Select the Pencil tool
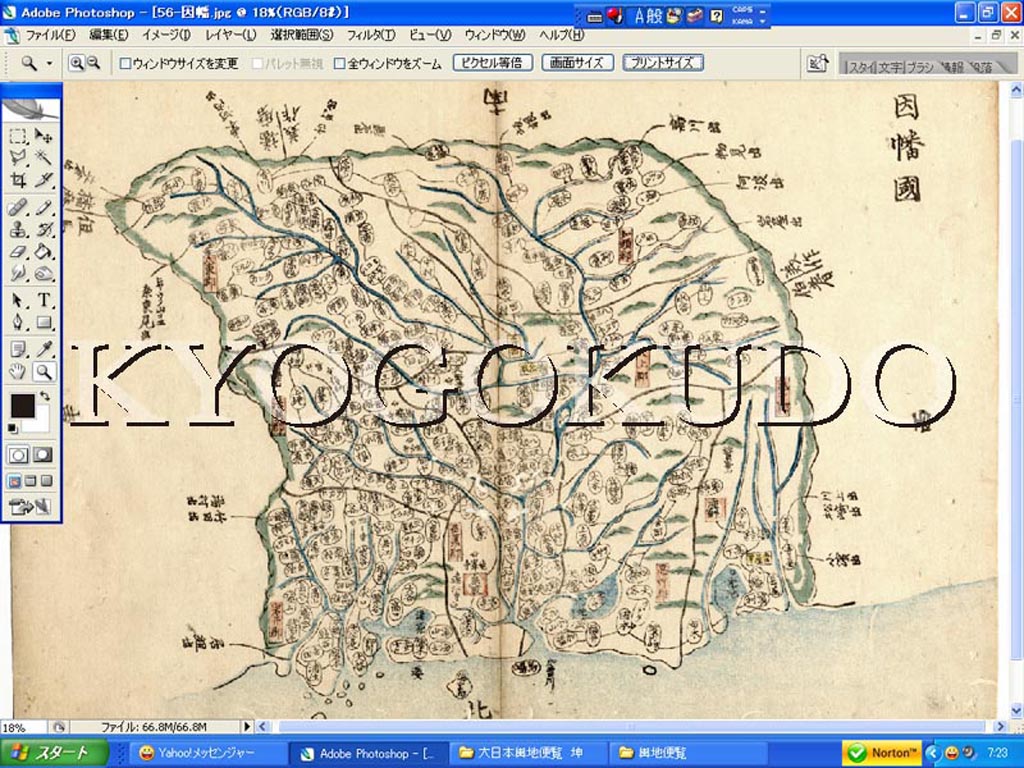This screenshot has height=768, width=1024. (x=44, y=208)
